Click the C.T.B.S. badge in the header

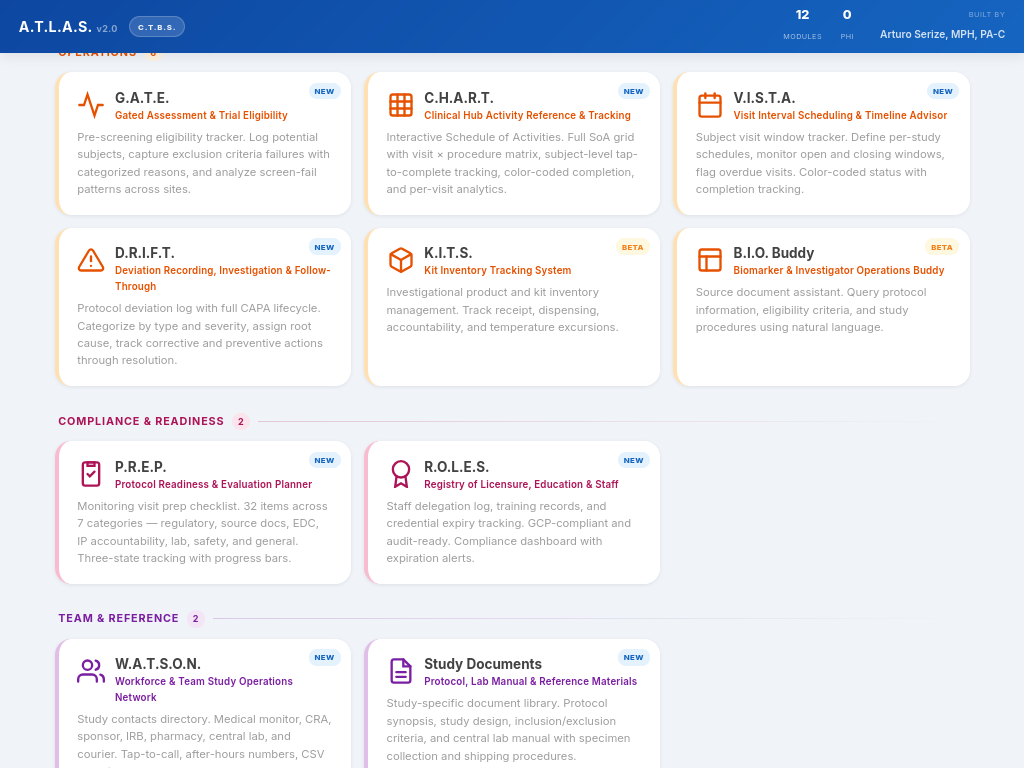point(156,27)
